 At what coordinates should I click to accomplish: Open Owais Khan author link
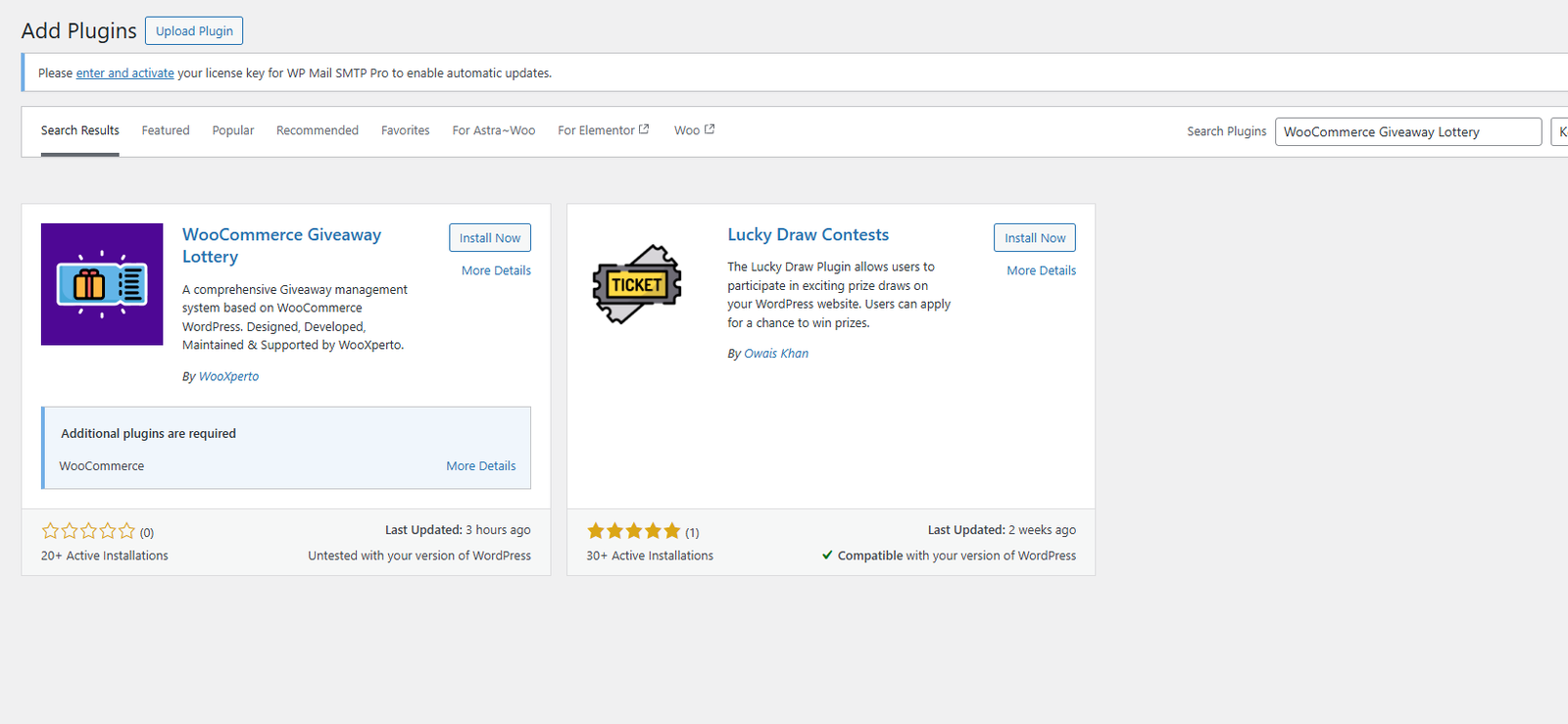(776, 354)
